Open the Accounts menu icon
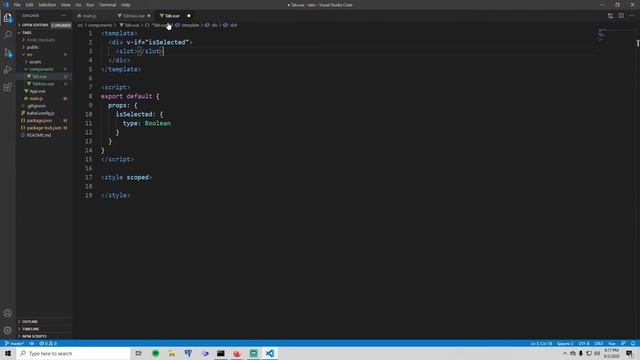640x360 pixels. pos(8,313)
